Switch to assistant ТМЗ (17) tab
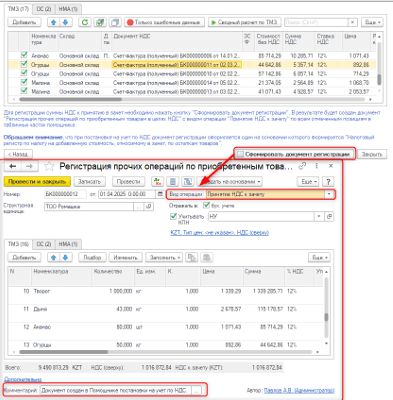 18,9
